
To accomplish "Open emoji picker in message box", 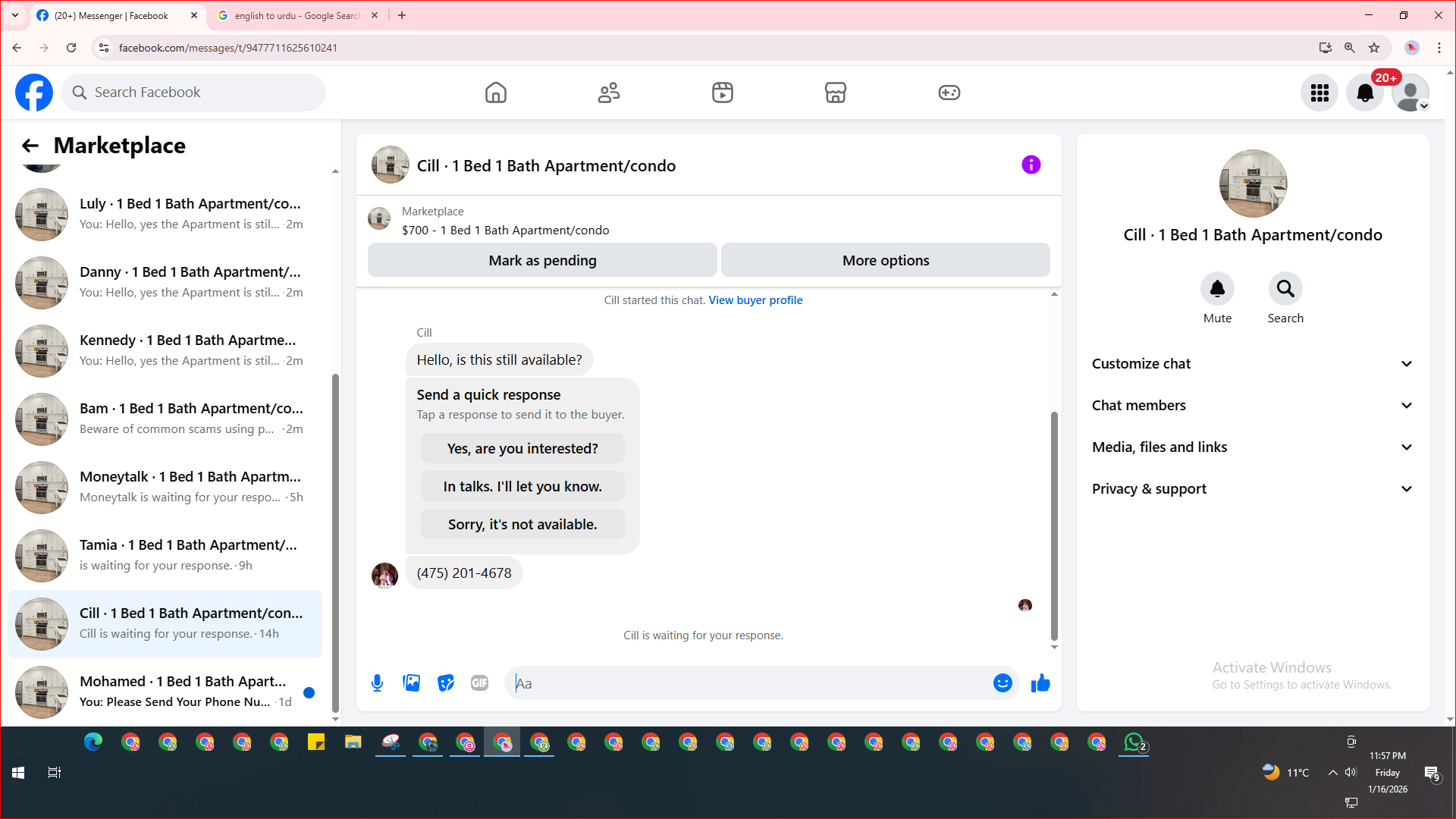I will 1003,683.
